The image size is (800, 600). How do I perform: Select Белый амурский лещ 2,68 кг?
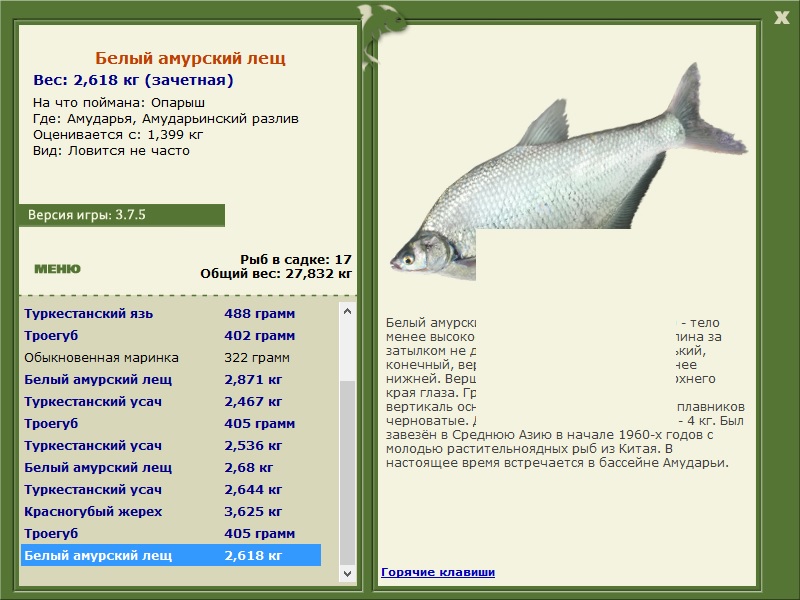[x=171, y=467]
